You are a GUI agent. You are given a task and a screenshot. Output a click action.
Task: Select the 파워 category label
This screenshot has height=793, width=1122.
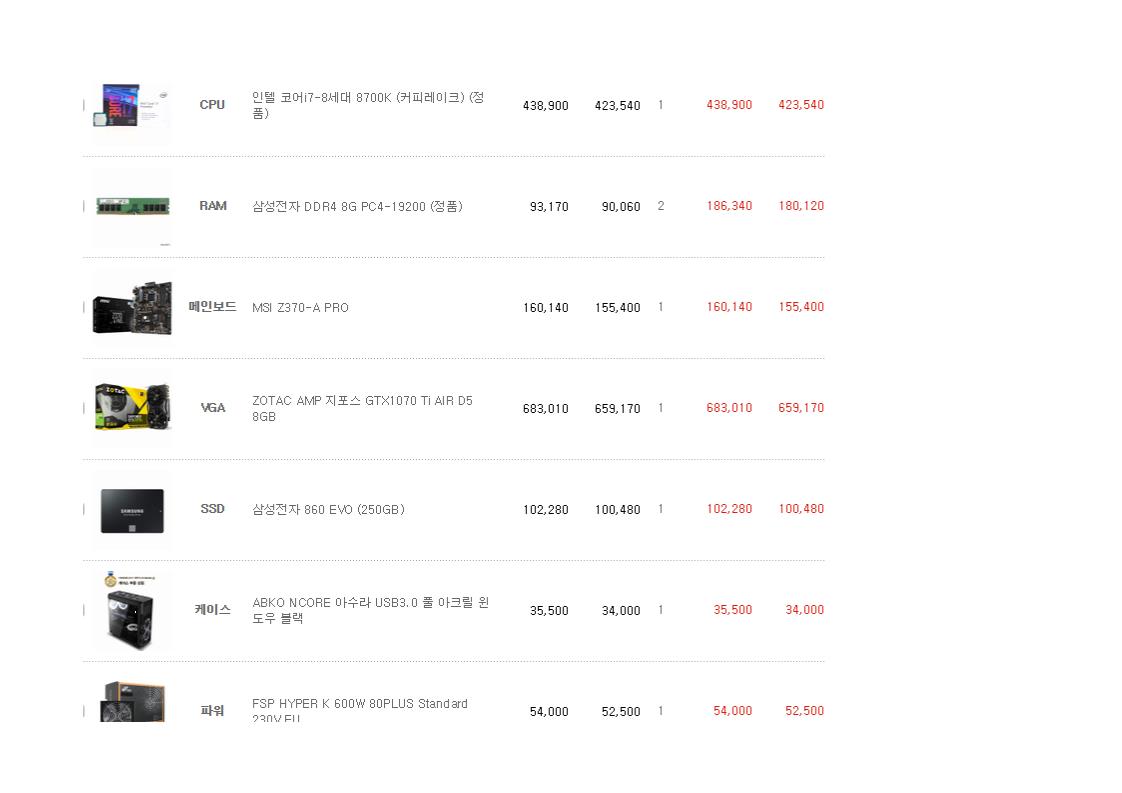[x=212, y=711]
